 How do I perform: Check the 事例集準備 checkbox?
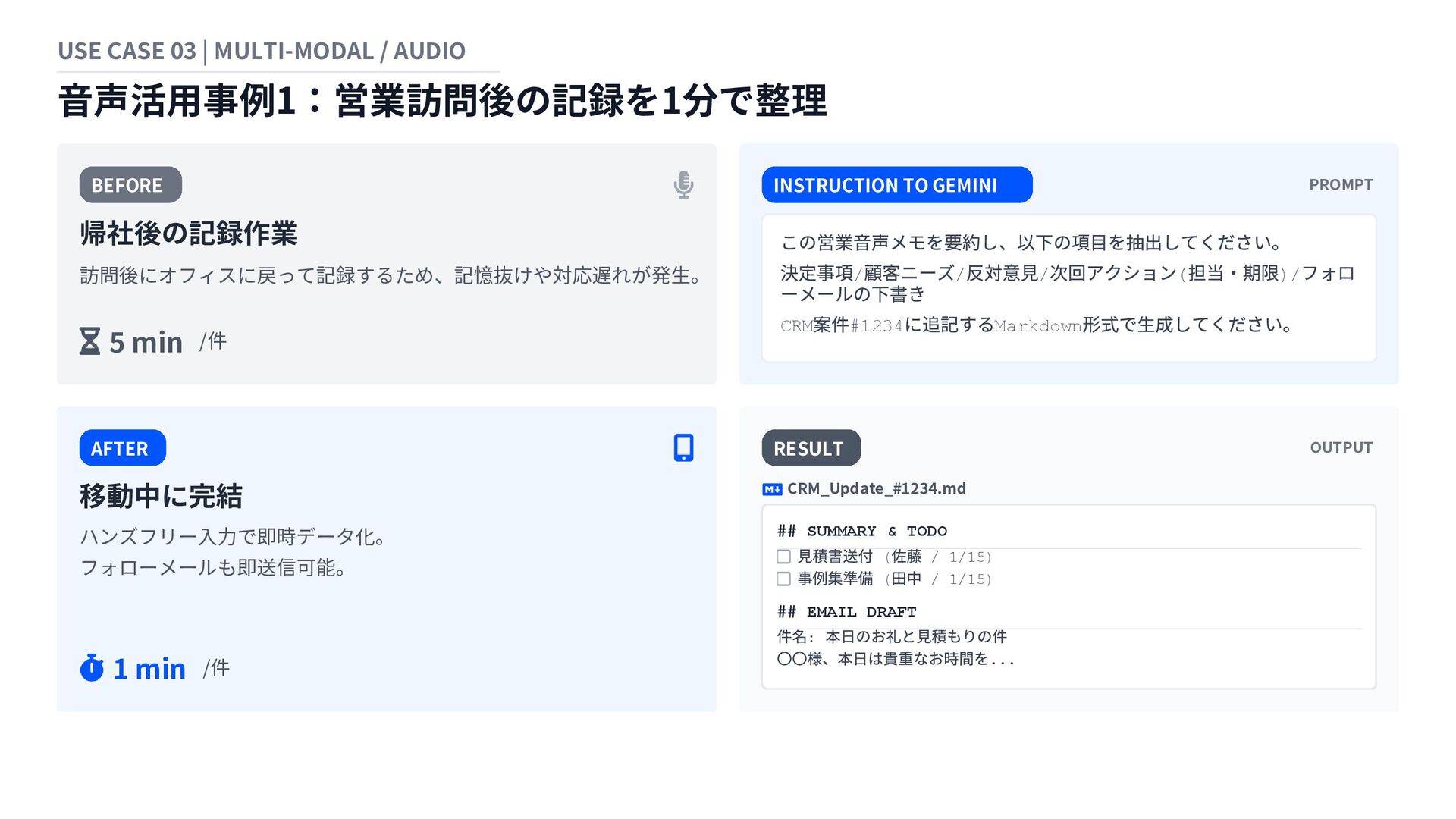coord(783,579)
